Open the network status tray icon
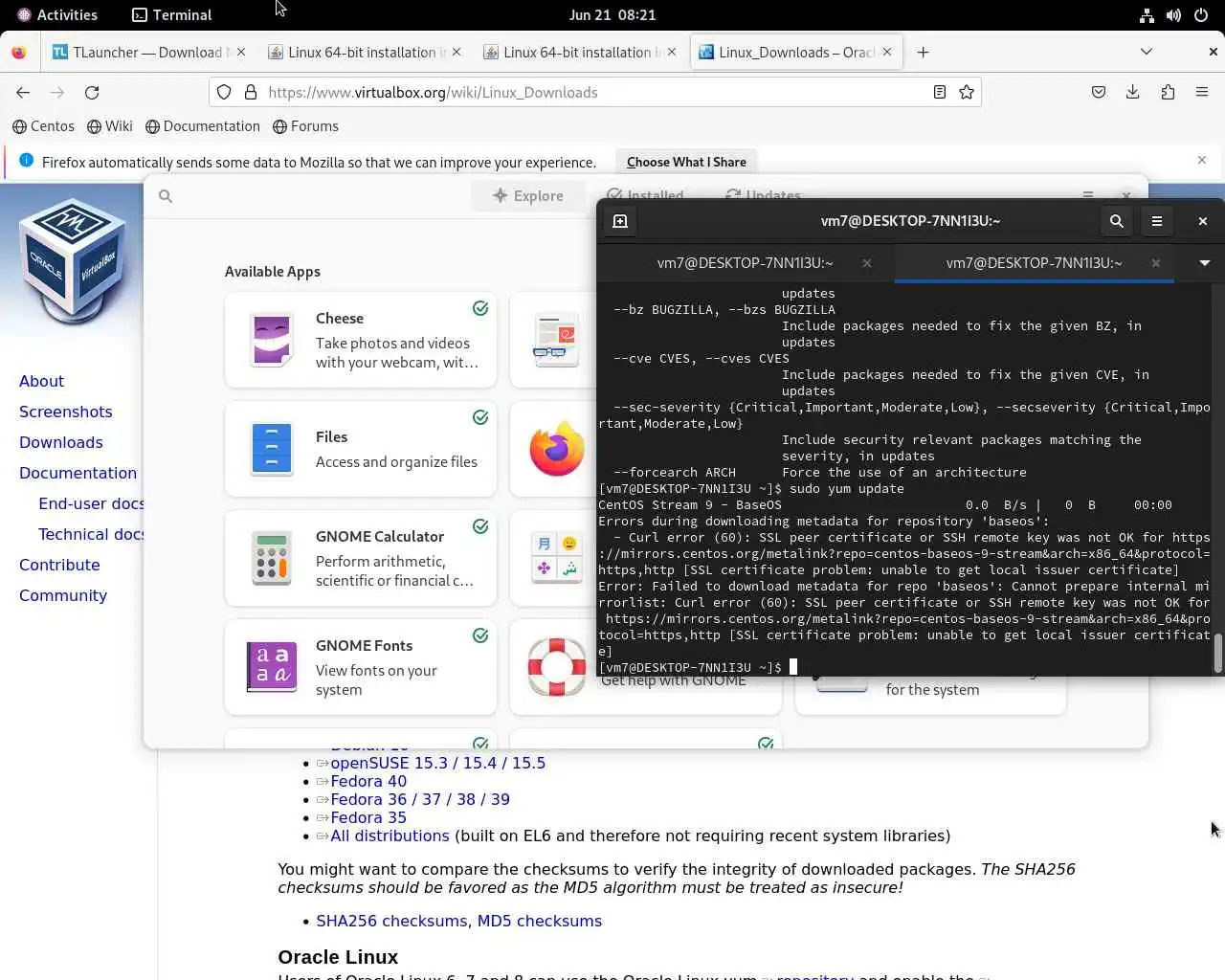 [1147, 15]
